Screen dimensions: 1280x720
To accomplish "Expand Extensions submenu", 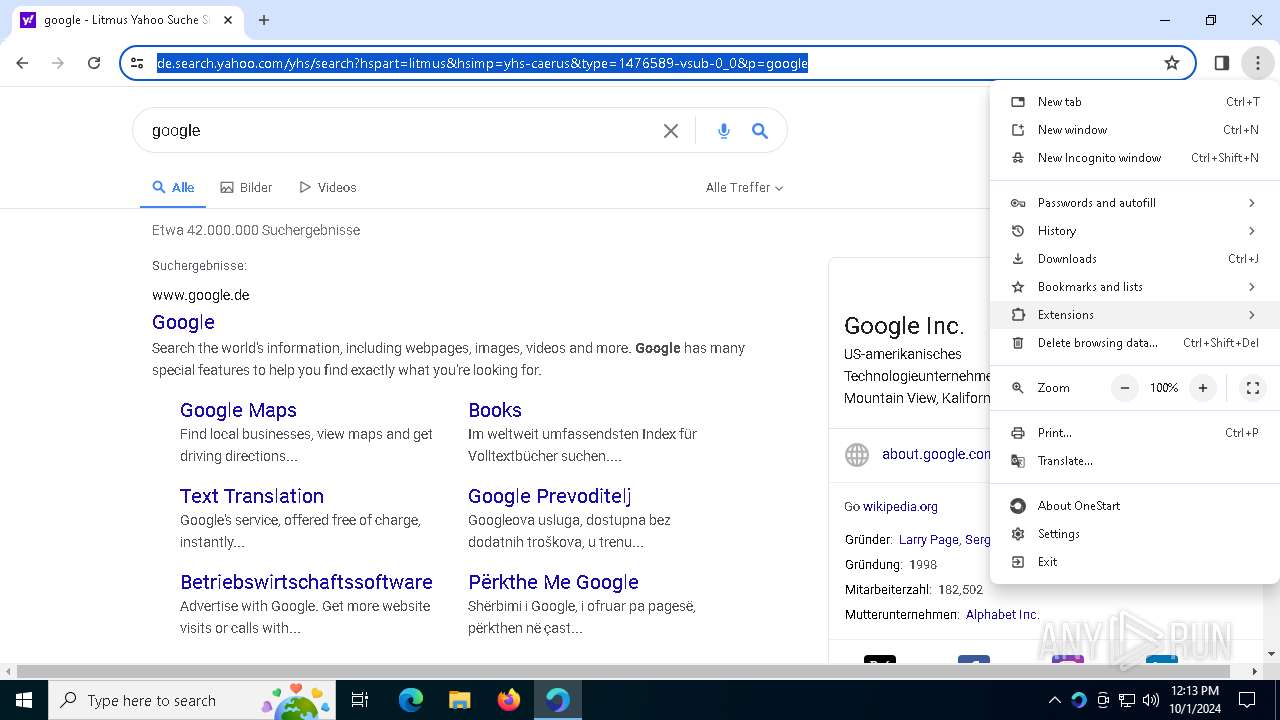I will [1134, 315].
